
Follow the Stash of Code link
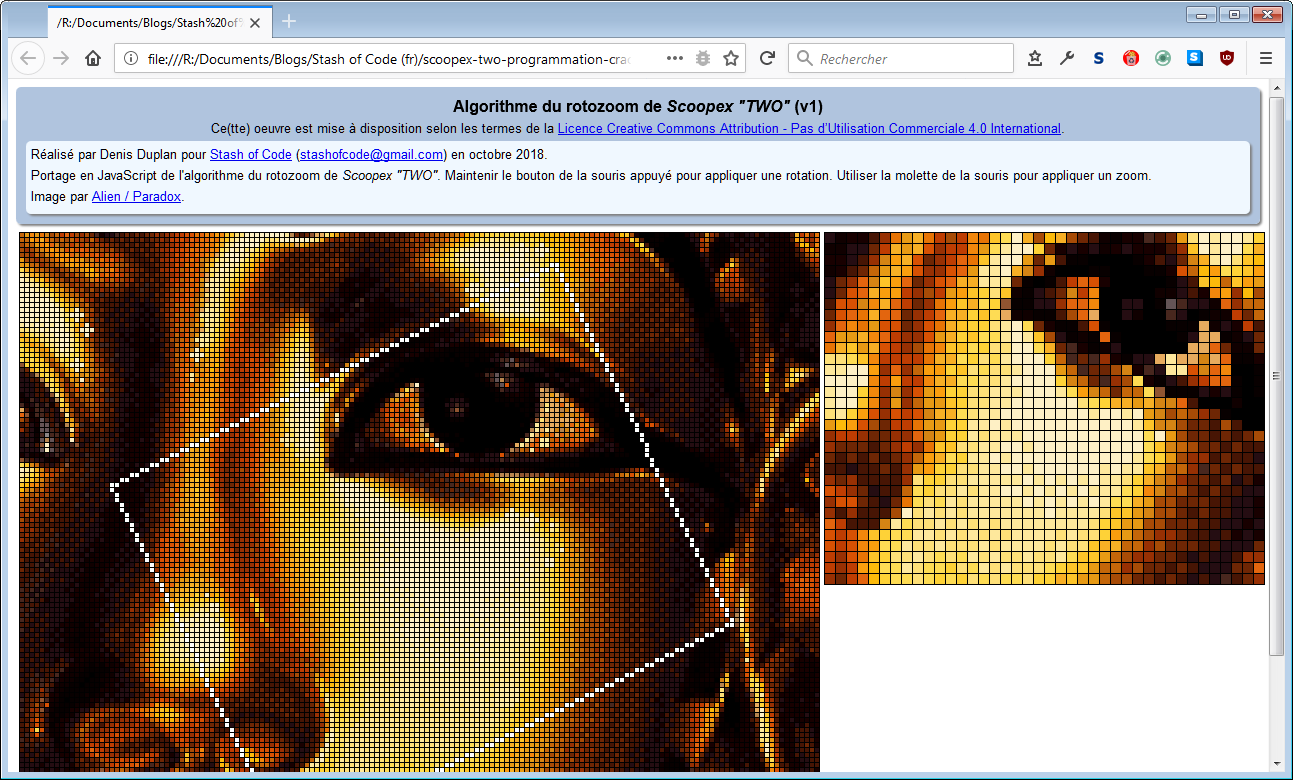251,154
